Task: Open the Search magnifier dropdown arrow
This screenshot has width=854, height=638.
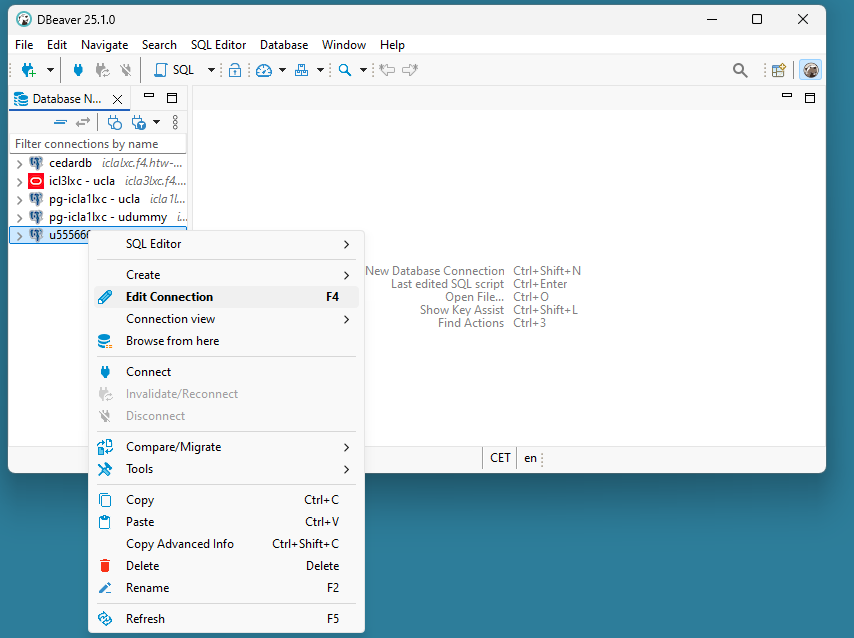Action: [x=363, y=70]
